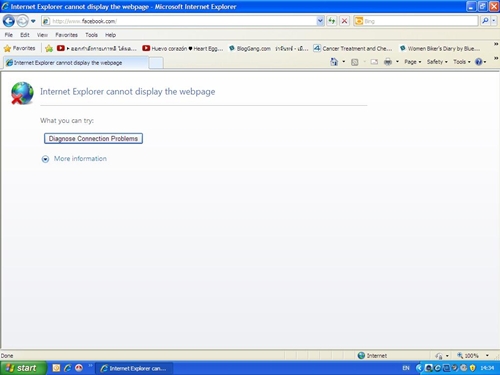Open the BlogGang.com favorite link

(268, 48)
